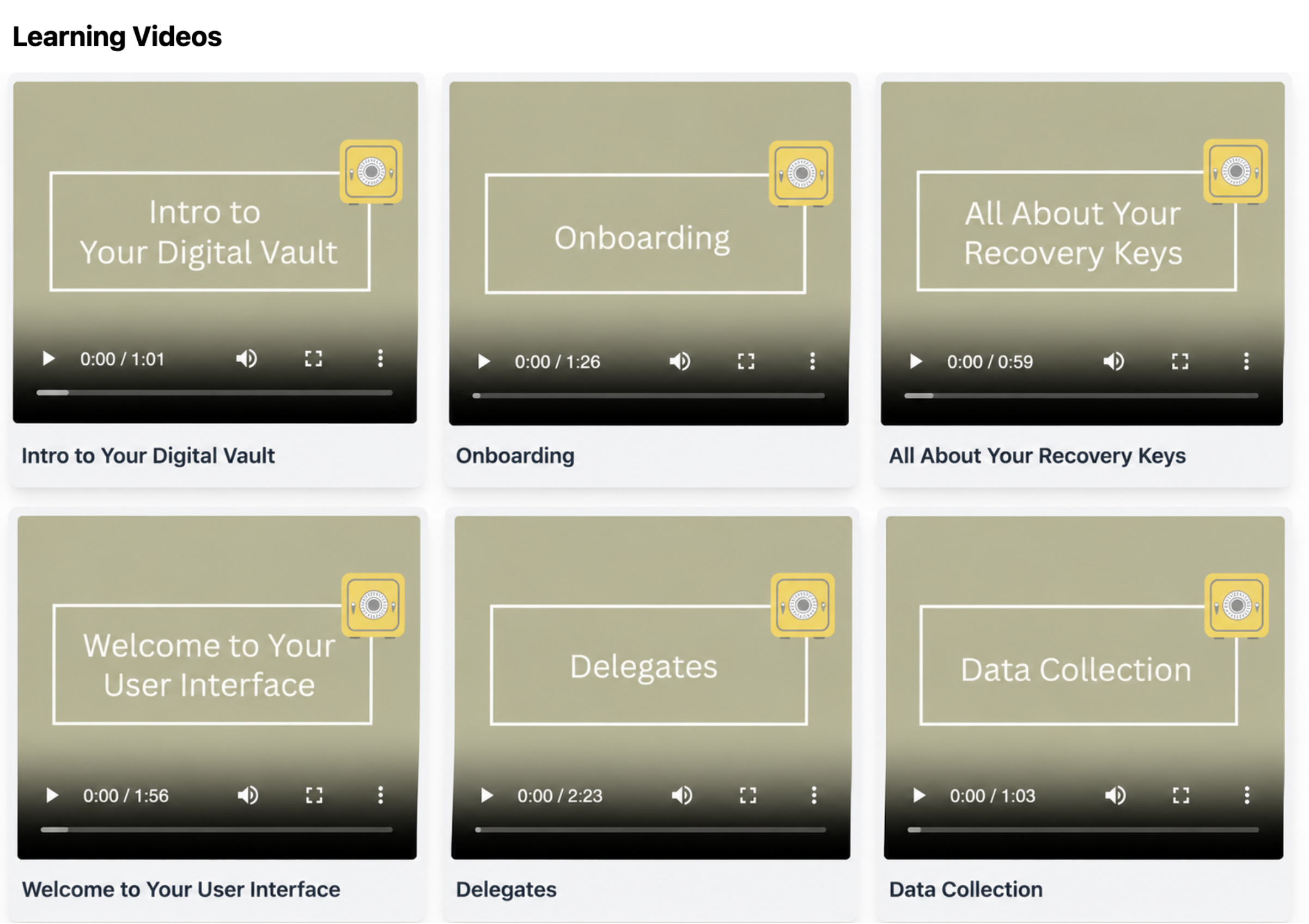
Task: Play the All About Your Recovery Keys video
Action: tap(916, 362)
